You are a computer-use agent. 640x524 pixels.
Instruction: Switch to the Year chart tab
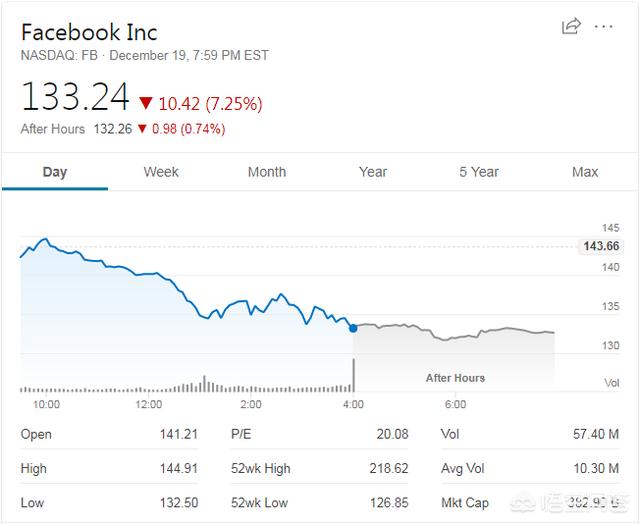pos(373,172)
